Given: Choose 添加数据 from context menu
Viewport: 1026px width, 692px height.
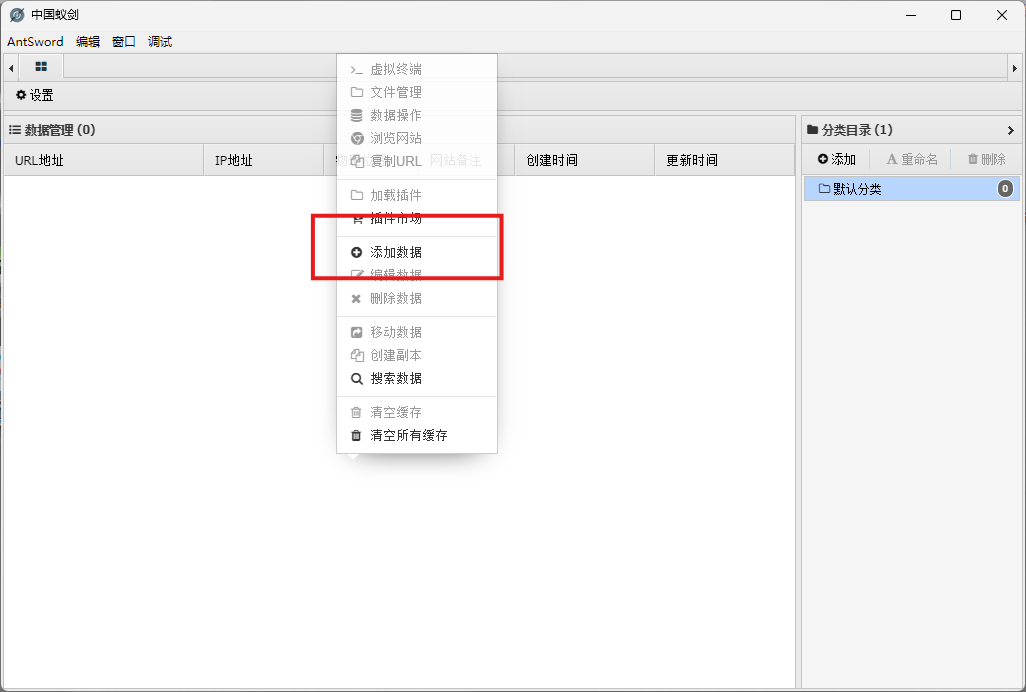Looking at the screenshot, I should (417, 252).
